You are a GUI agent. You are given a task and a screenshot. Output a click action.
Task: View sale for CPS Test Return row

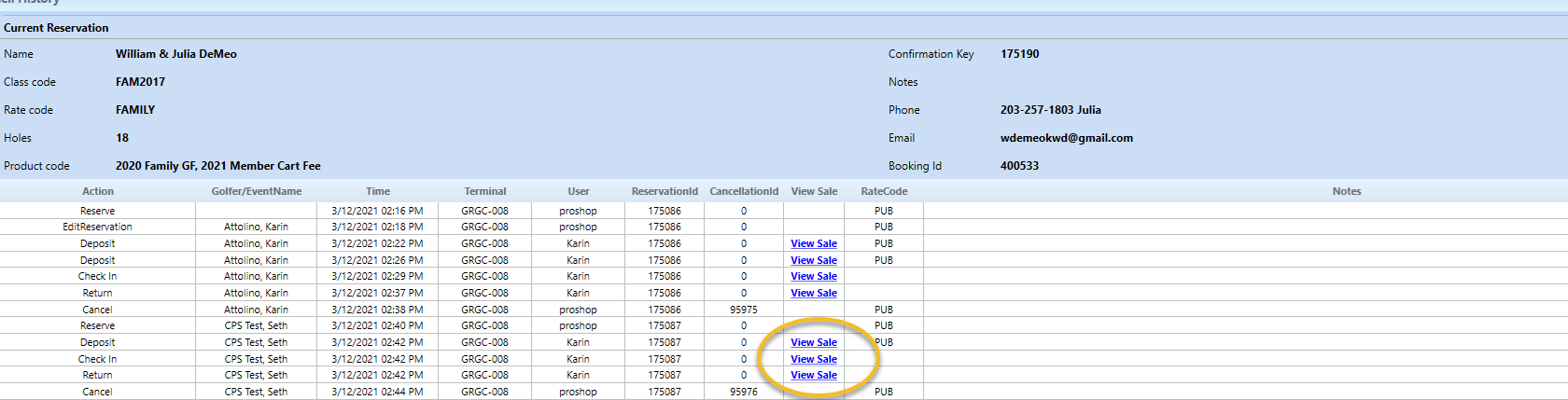click(813, 375)
